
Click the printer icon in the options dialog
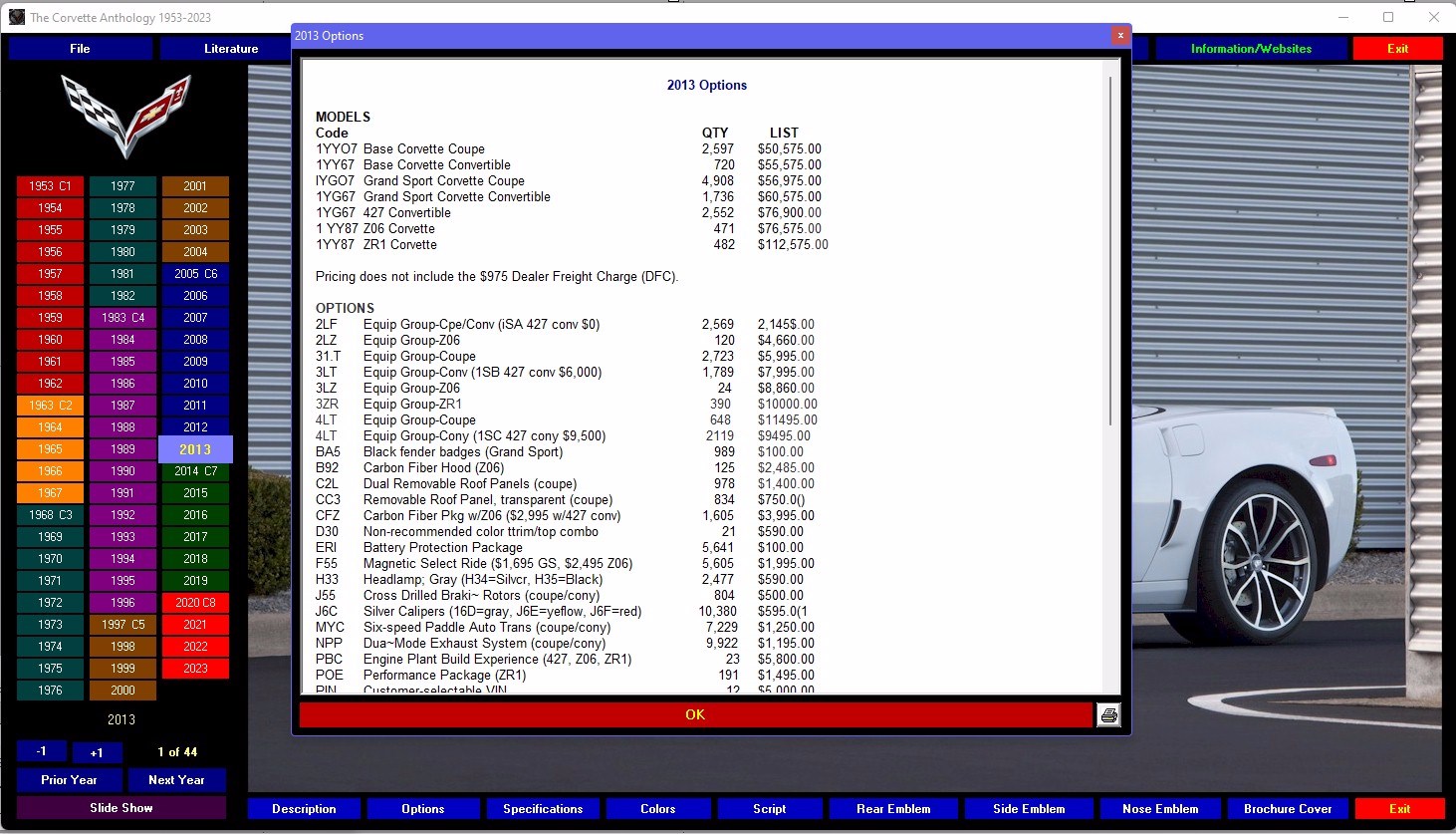pos(1108,714)
